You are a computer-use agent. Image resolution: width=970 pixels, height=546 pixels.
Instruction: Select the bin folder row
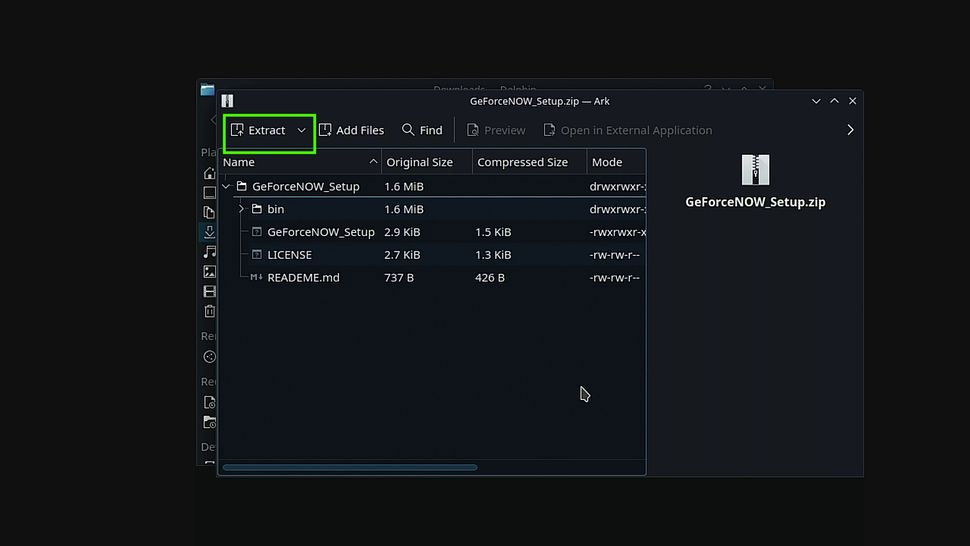[432, 209]
